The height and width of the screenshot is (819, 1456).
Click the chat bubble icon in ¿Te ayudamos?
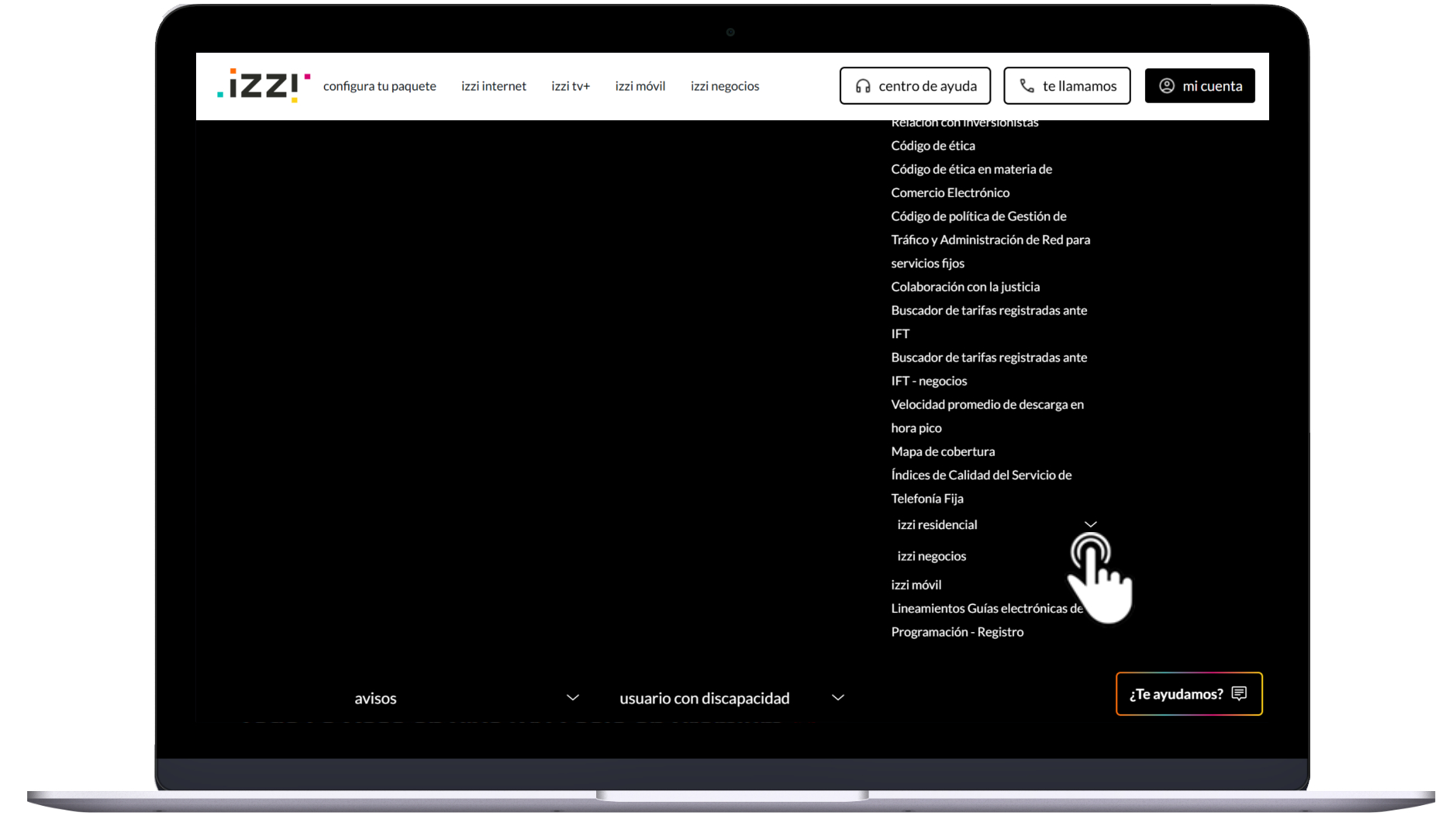1239,693
